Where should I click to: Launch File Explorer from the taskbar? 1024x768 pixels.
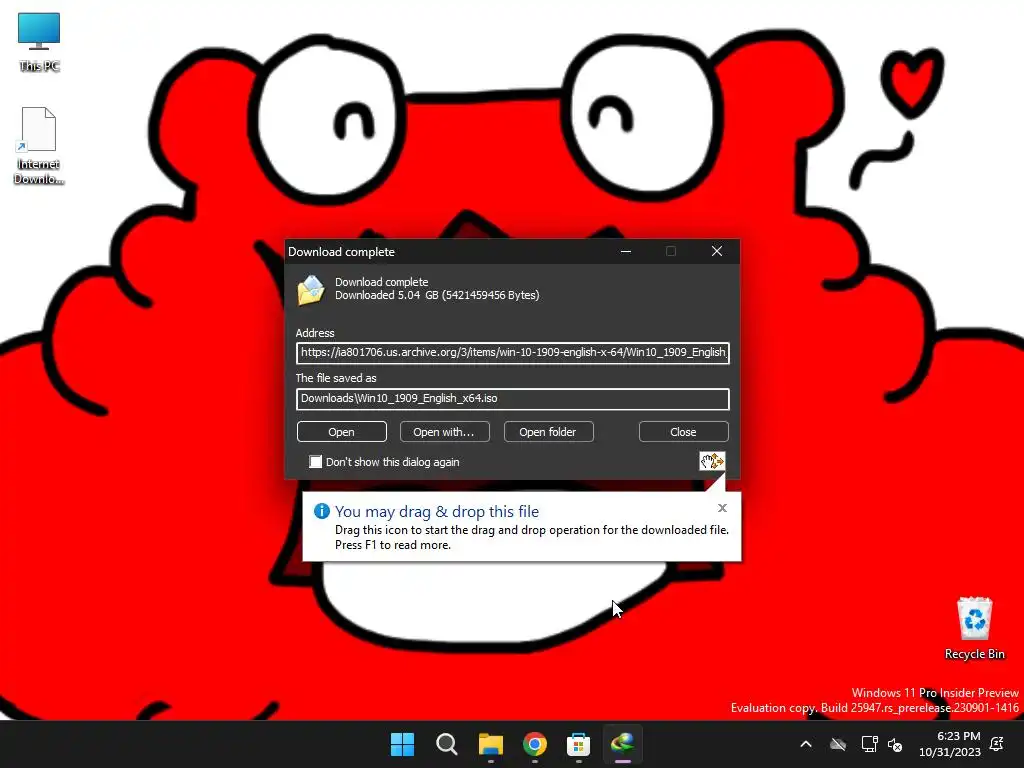tap(490, 744)
